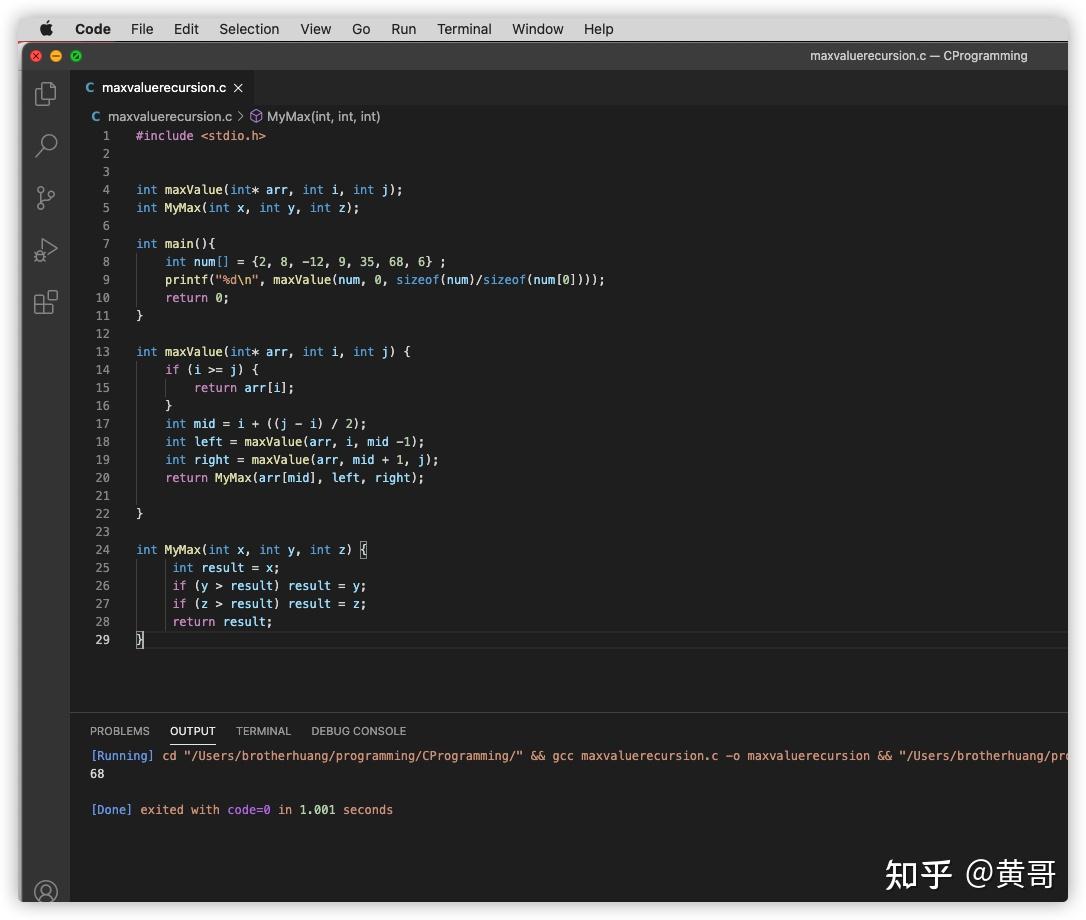Click the MyMax prototype on line 5
The height and width of the screenshot is (920, 1086).
point(247,208)
